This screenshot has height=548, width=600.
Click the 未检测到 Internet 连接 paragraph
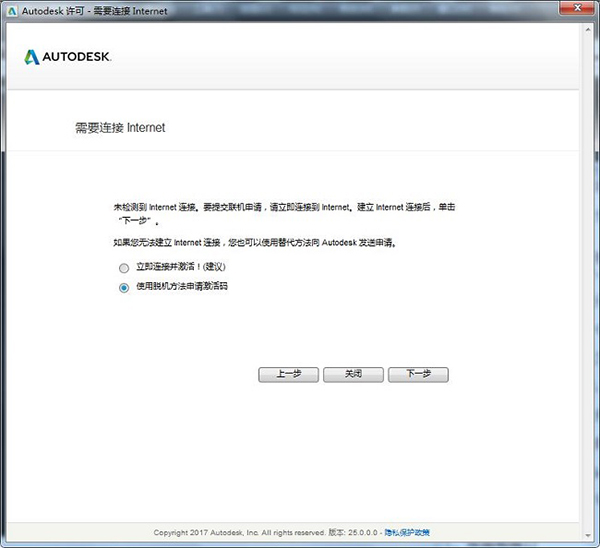point(284,214)
